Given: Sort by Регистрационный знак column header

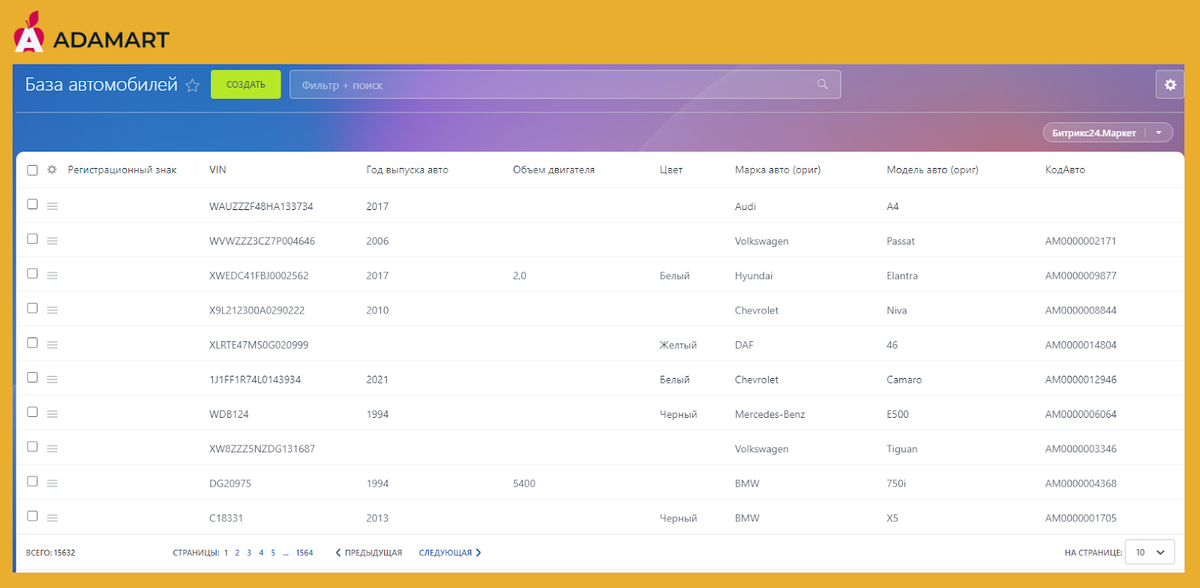Looking at the screenshot, I should 122,170.
